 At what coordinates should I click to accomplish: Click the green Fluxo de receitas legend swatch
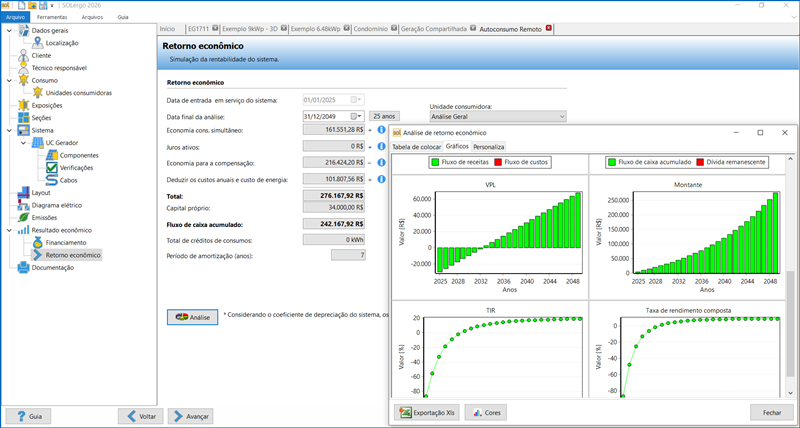[436, 162]
